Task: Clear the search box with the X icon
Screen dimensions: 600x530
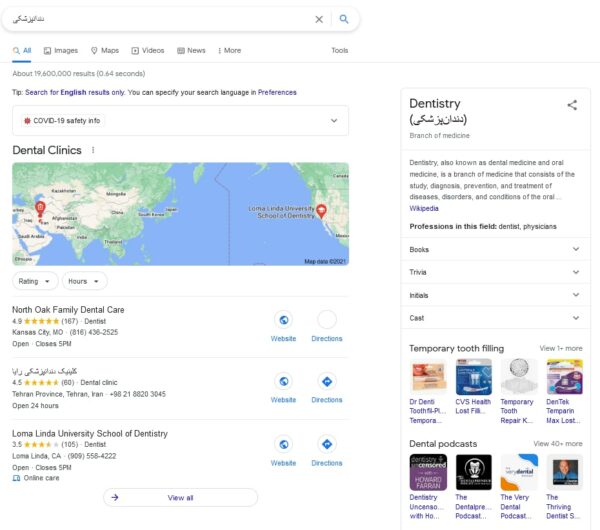Action: pyautogui.click(x=319, y=19)
